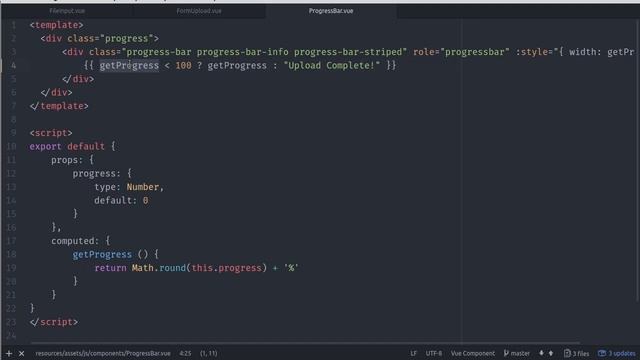Click the cursor position 4:25 indicator
Viewport: 640px width, 360px height.
click(x=185, y=353)
